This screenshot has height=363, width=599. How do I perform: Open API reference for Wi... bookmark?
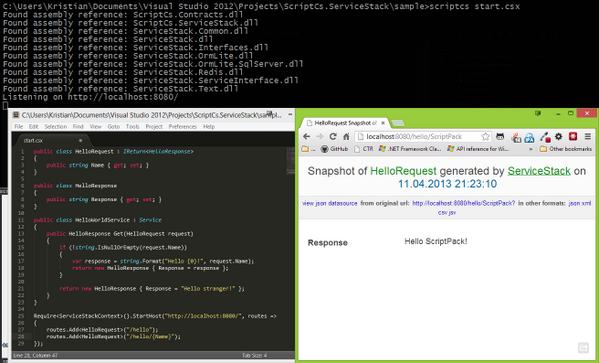pos(478,149)
